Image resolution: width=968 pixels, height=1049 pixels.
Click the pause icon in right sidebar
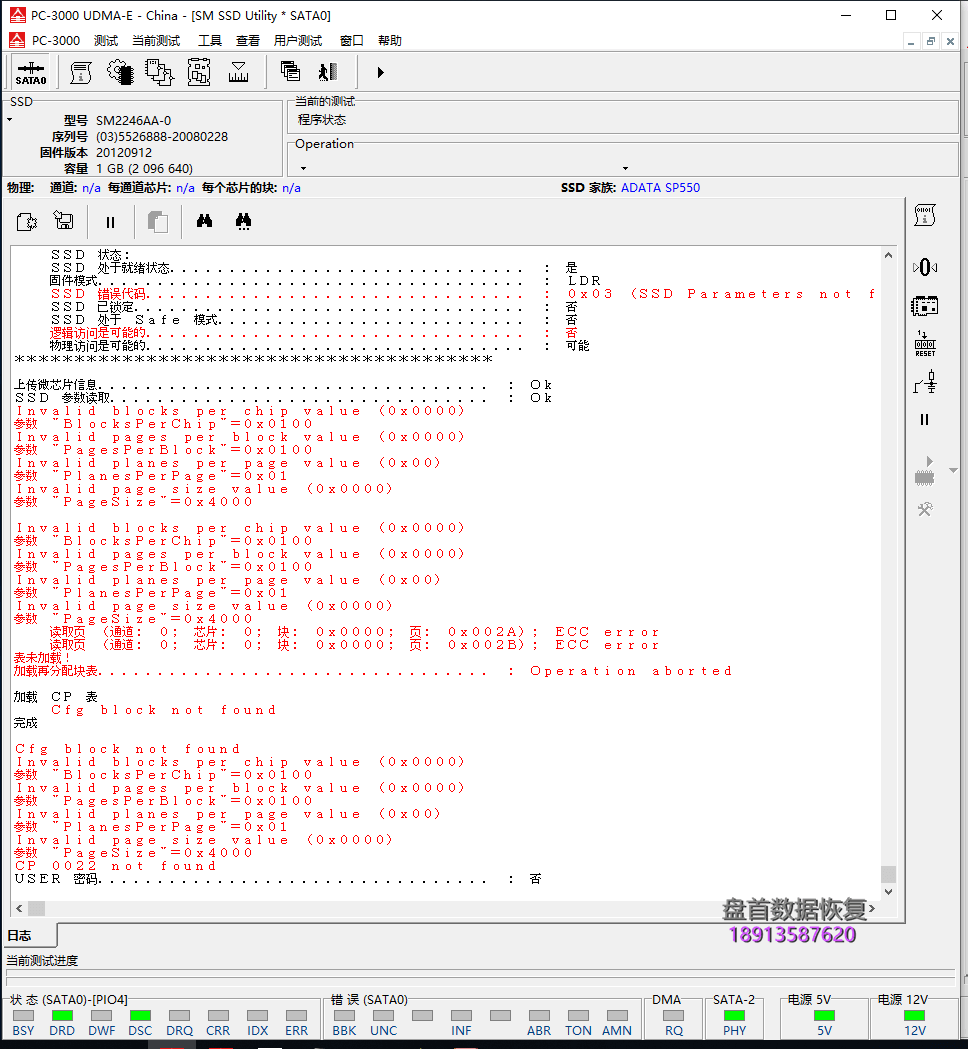point(925,419)
